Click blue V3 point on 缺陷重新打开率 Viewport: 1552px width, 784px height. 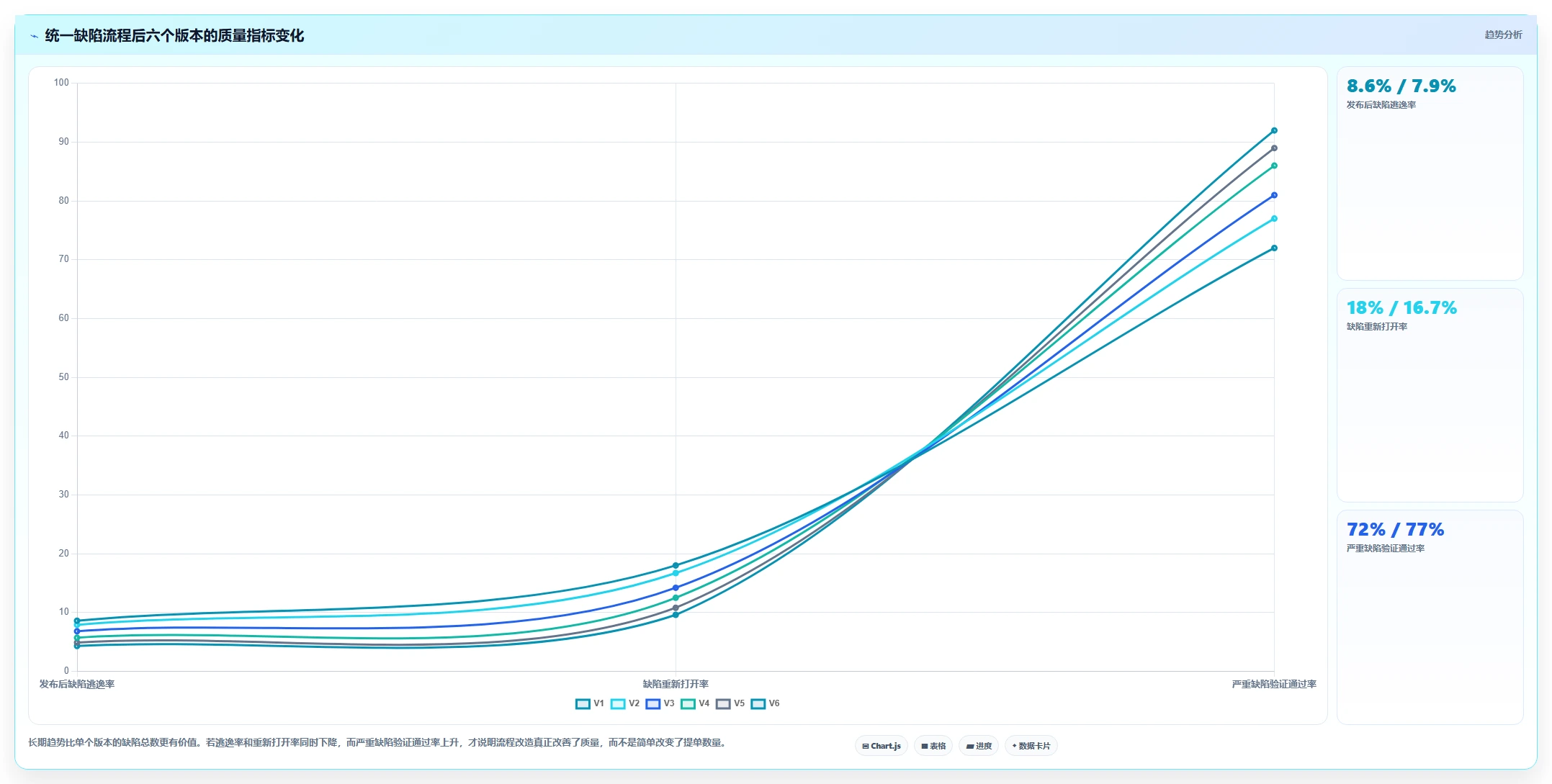pyautogui.click(x=676, y=588)
